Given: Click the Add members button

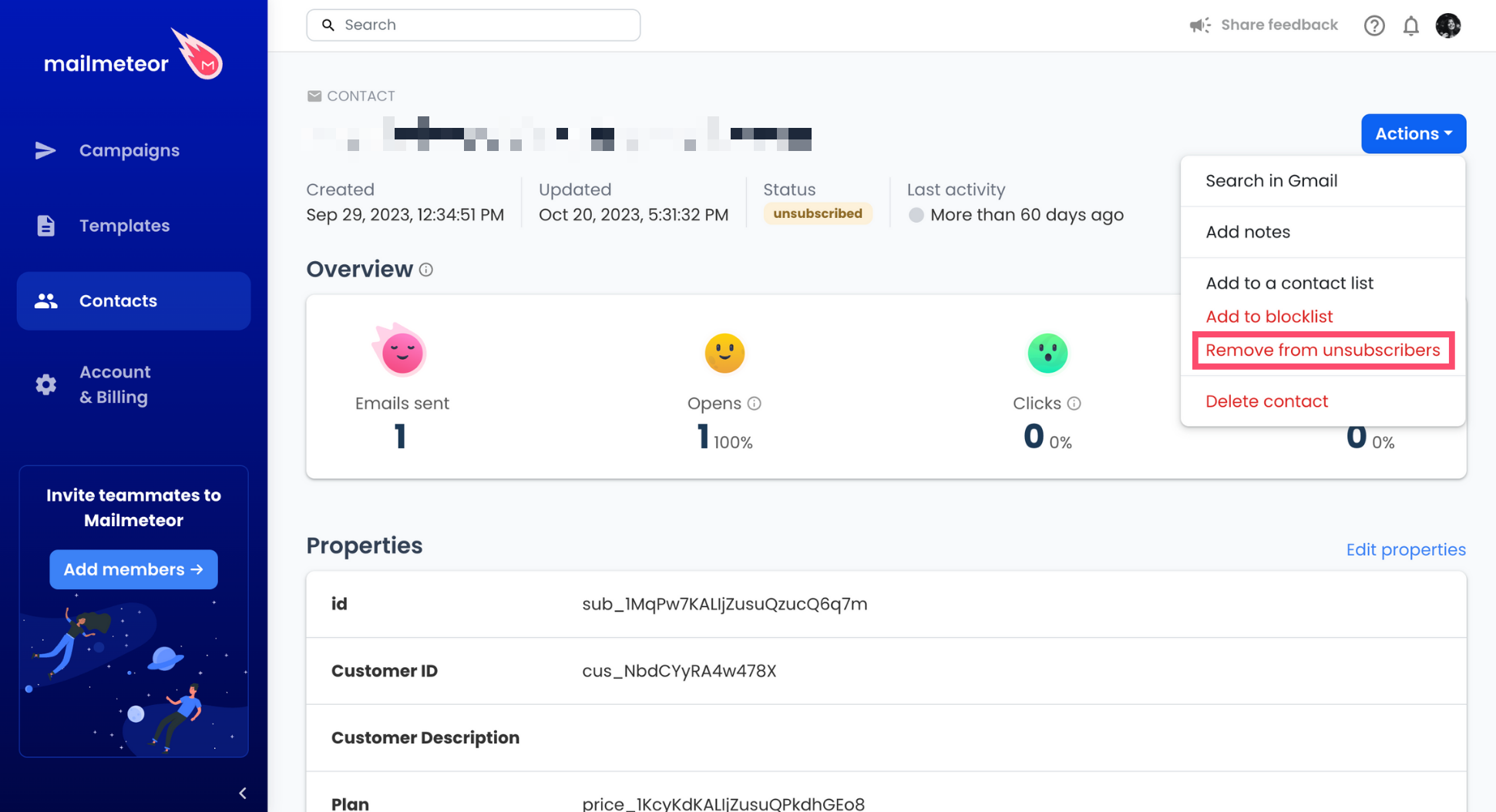Looking at the screenshot, I should [133, 569].
